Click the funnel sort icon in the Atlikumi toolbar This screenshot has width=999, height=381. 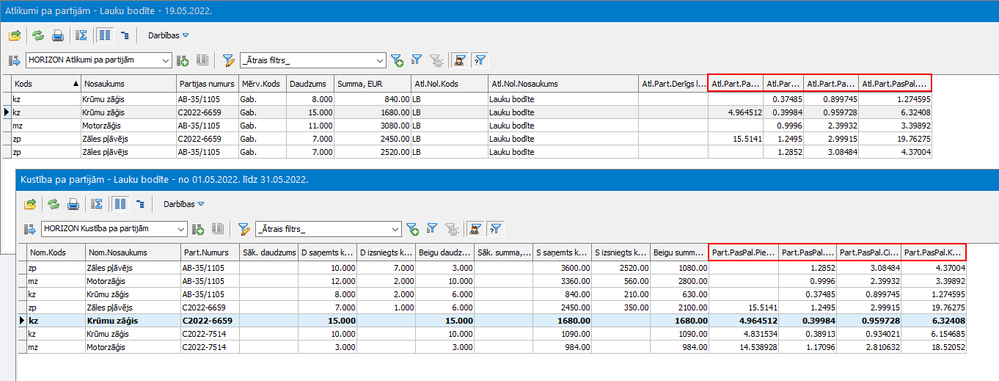pos(417,61)
